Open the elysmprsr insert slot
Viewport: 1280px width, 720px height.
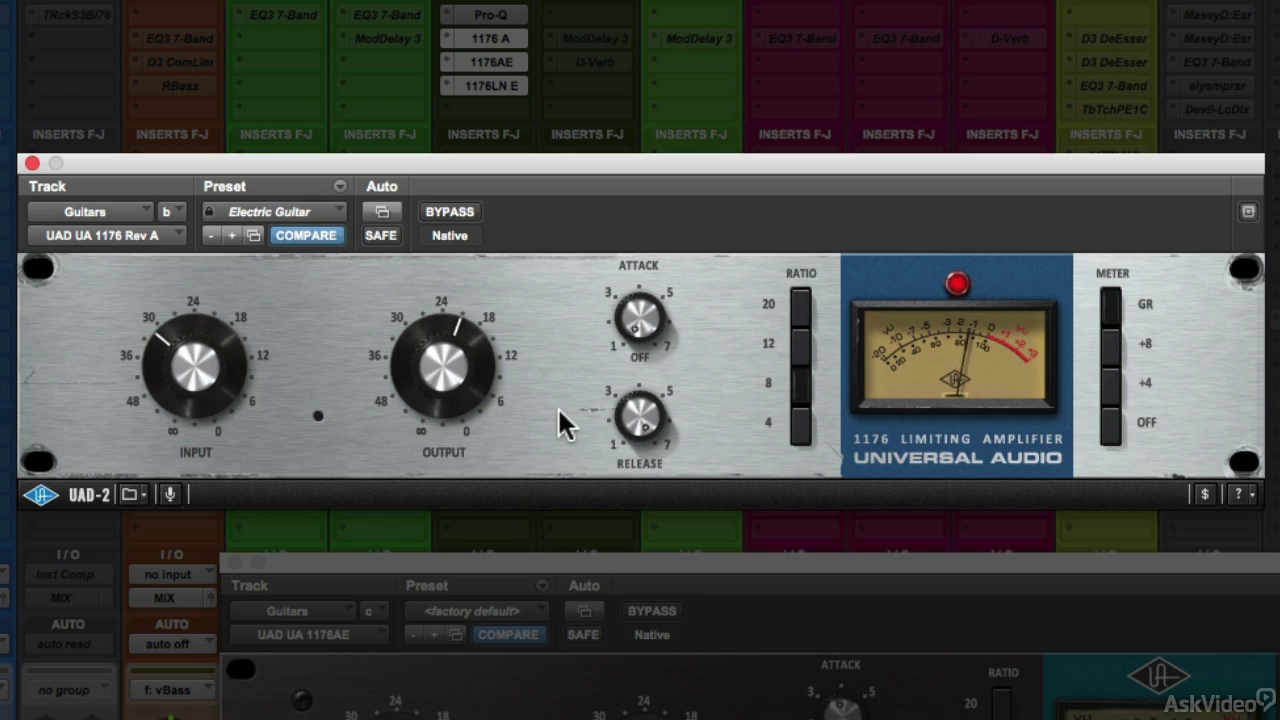[1212, 86]
